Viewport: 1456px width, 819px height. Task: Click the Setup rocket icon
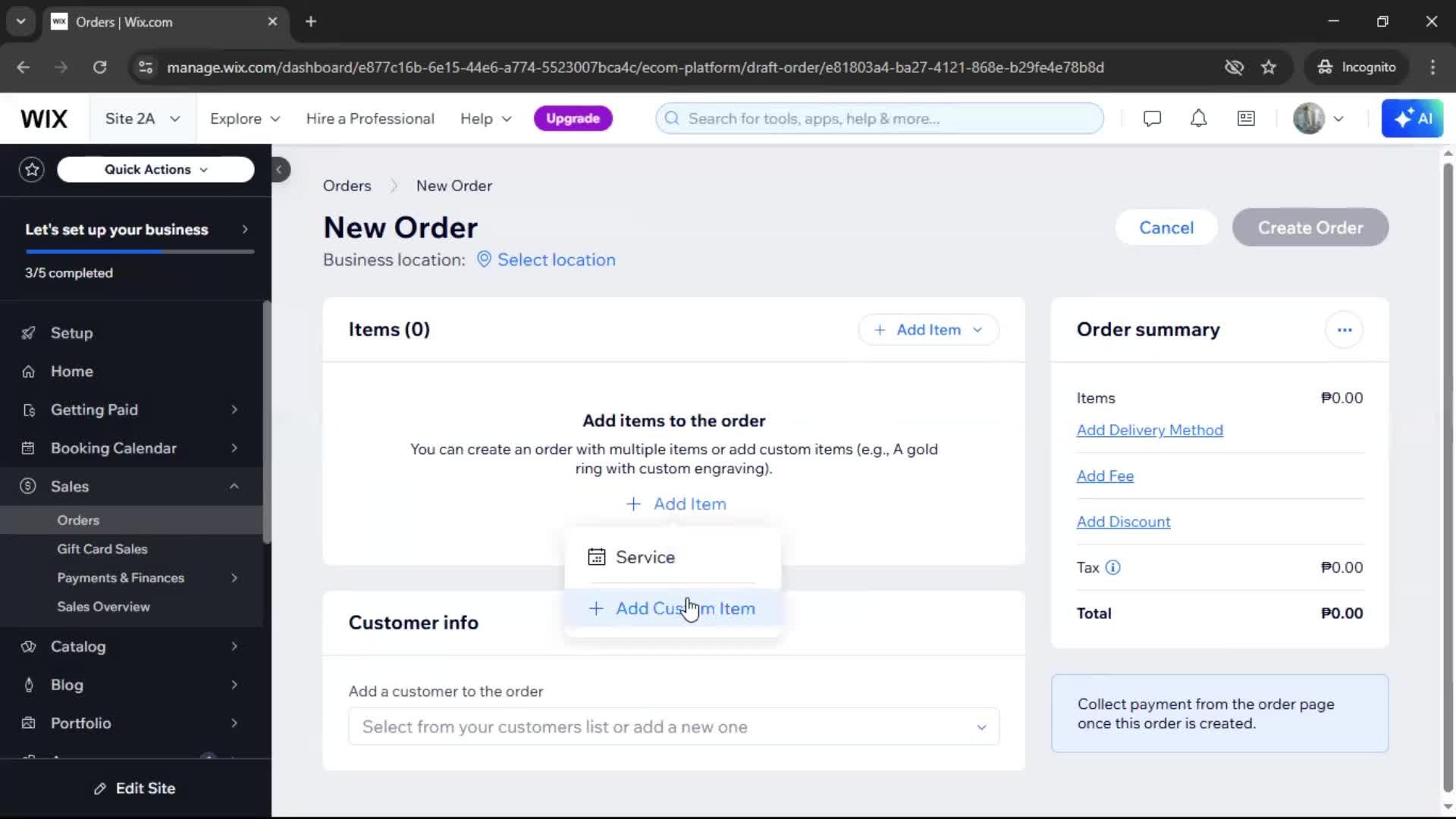click(28, 333)
